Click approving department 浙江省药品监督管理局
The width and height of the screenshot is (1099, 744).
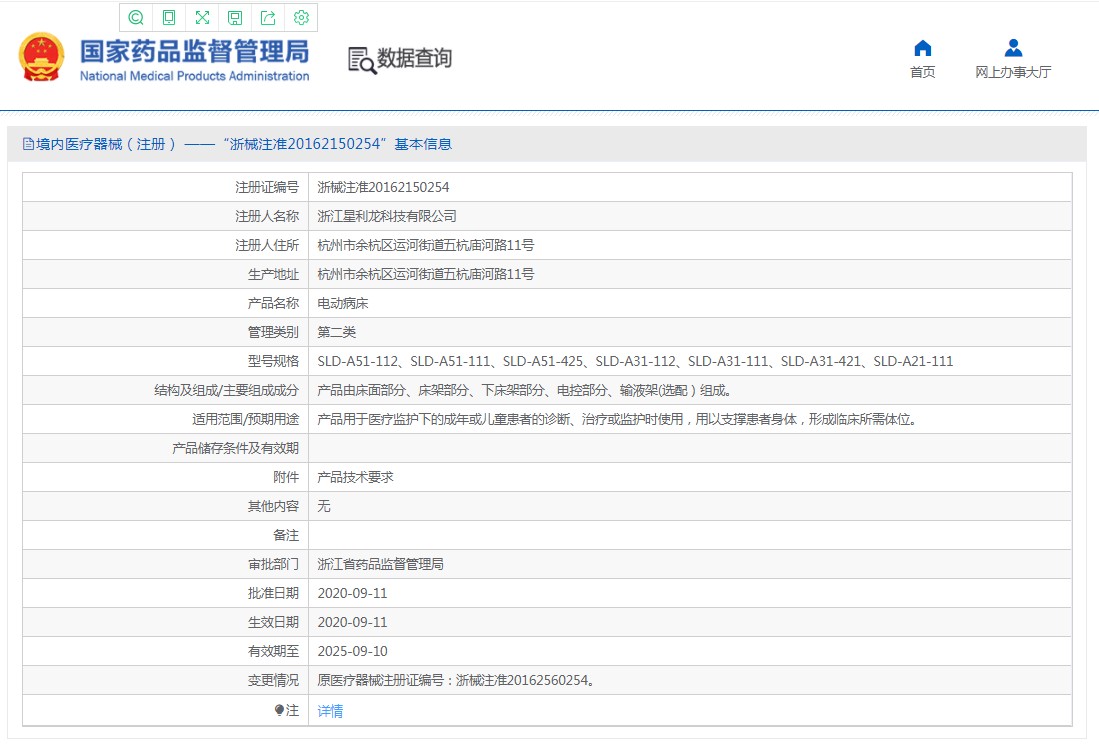381,564
